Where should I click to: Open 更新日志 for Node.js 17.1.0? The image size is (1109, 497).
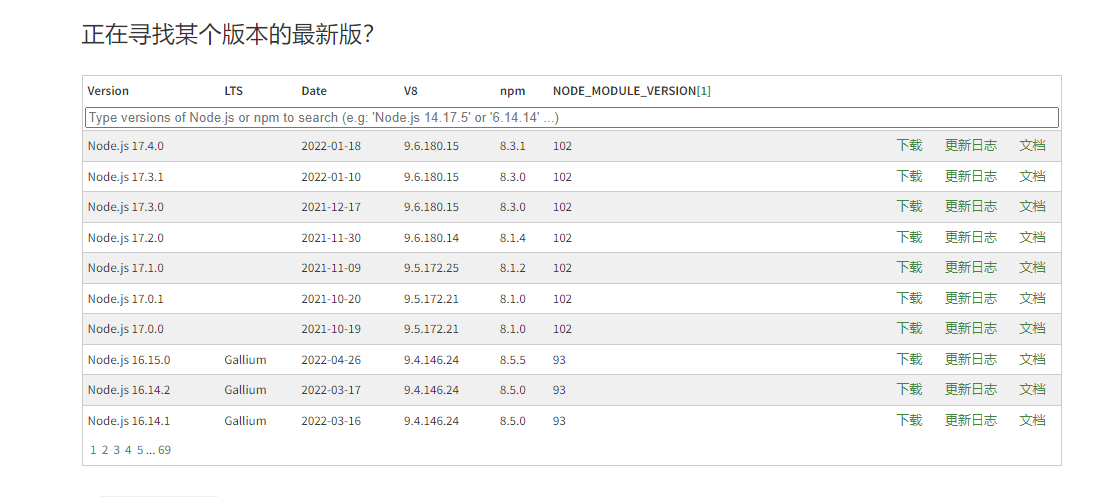coord(970,267)
